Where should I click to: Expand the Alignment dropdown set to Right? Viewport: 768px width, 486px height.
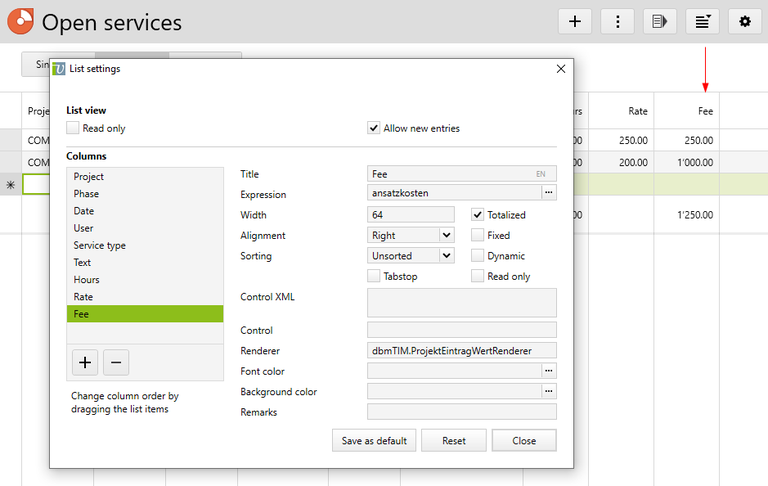[x=410, y=235]
